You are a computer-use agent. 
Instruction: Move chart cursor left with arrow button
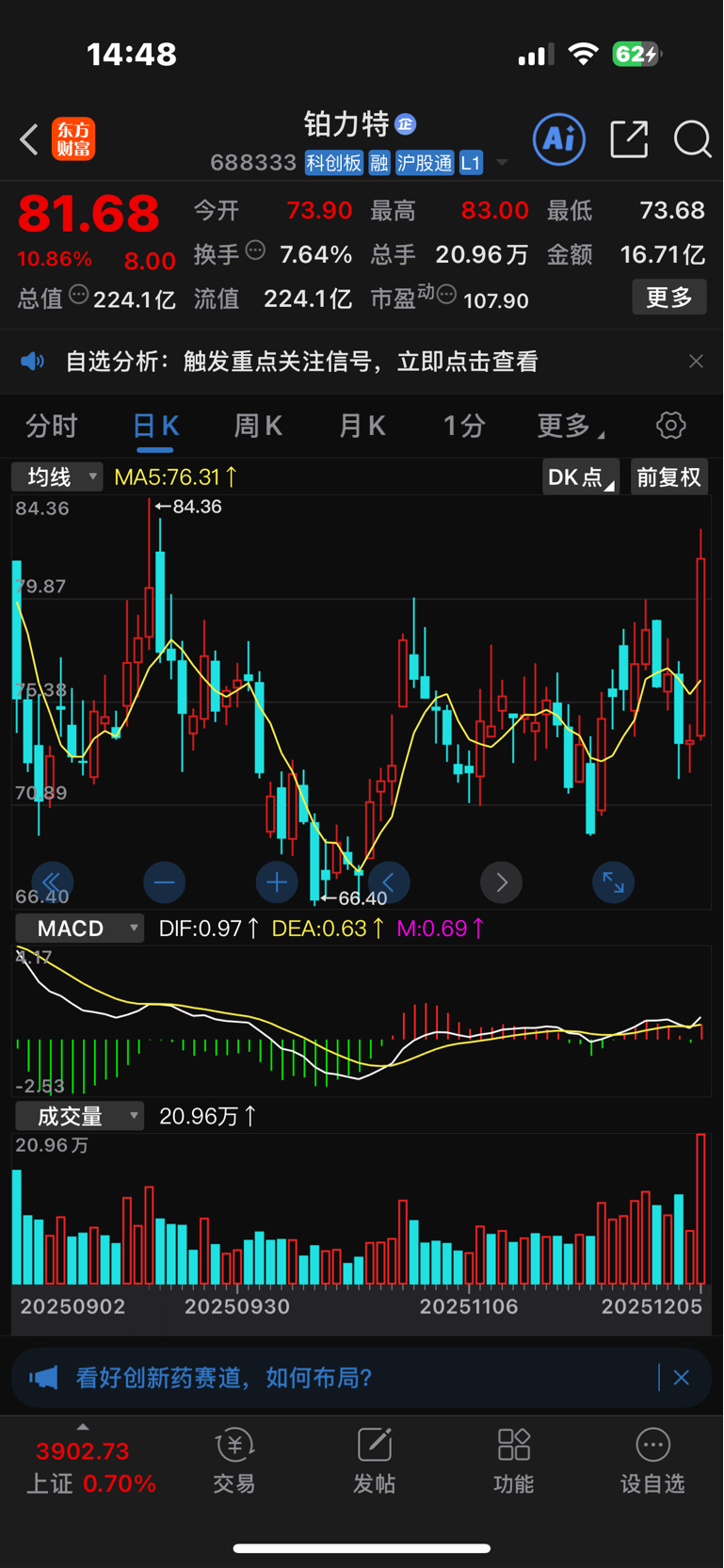388,882
